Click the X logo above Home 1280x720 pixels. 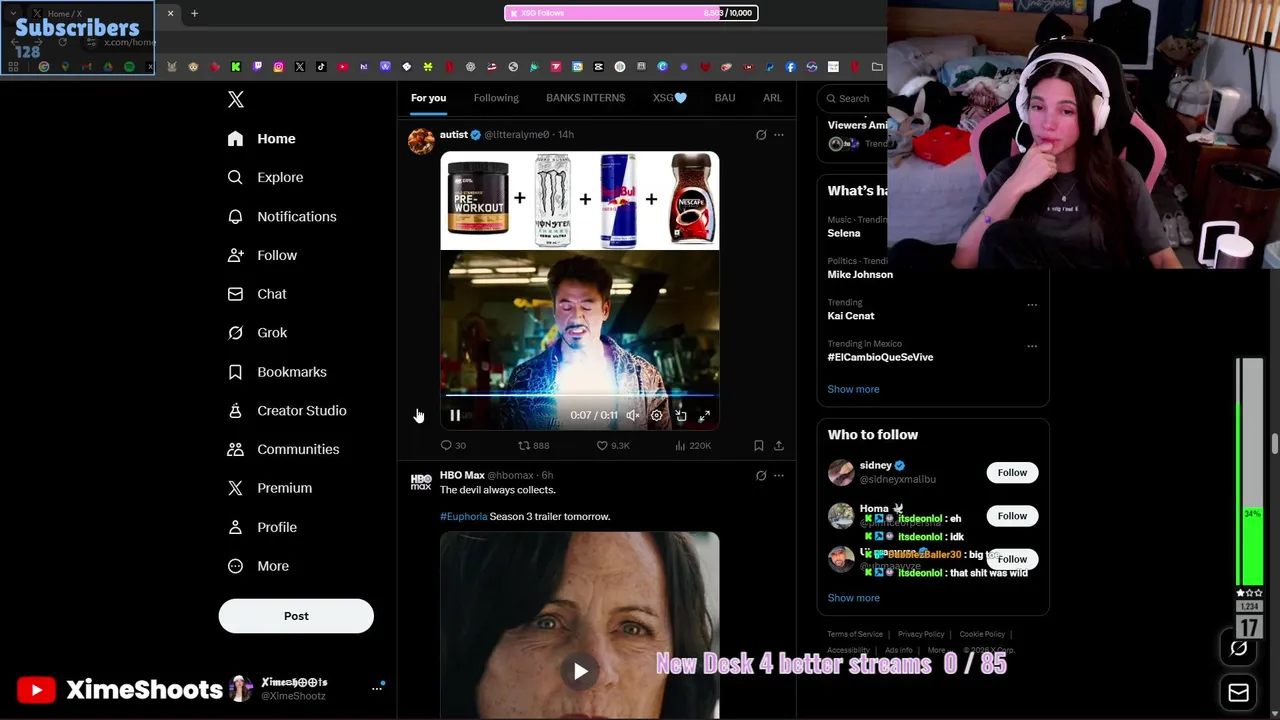point(236,99)
